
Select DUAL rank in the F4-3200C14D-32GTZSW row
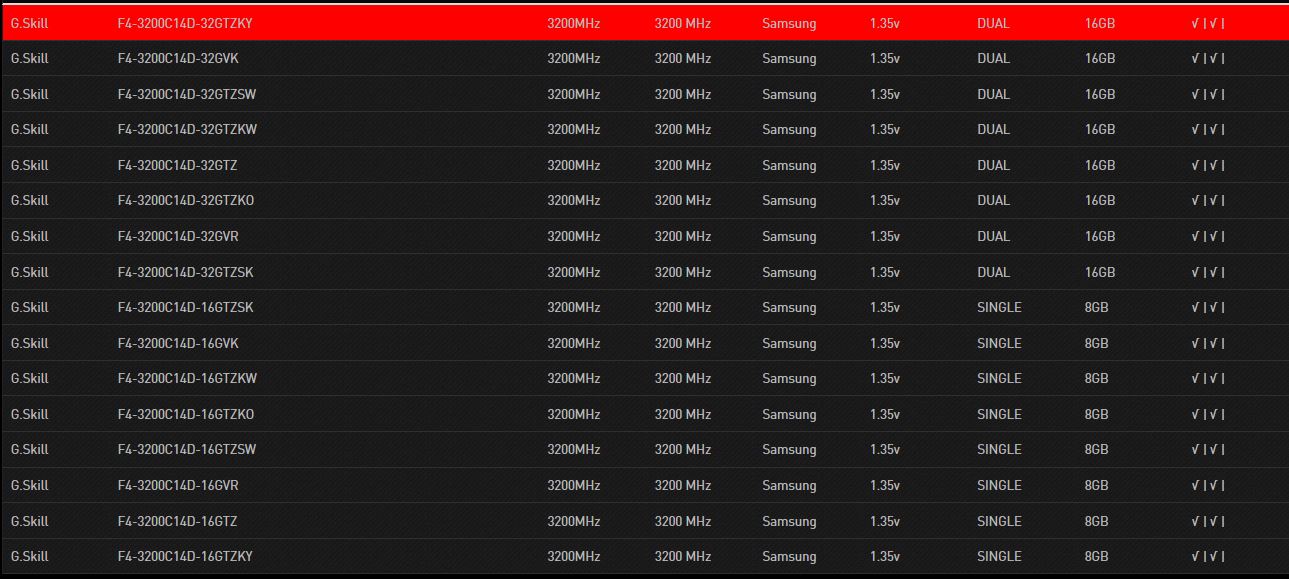(x=994, y=94)
